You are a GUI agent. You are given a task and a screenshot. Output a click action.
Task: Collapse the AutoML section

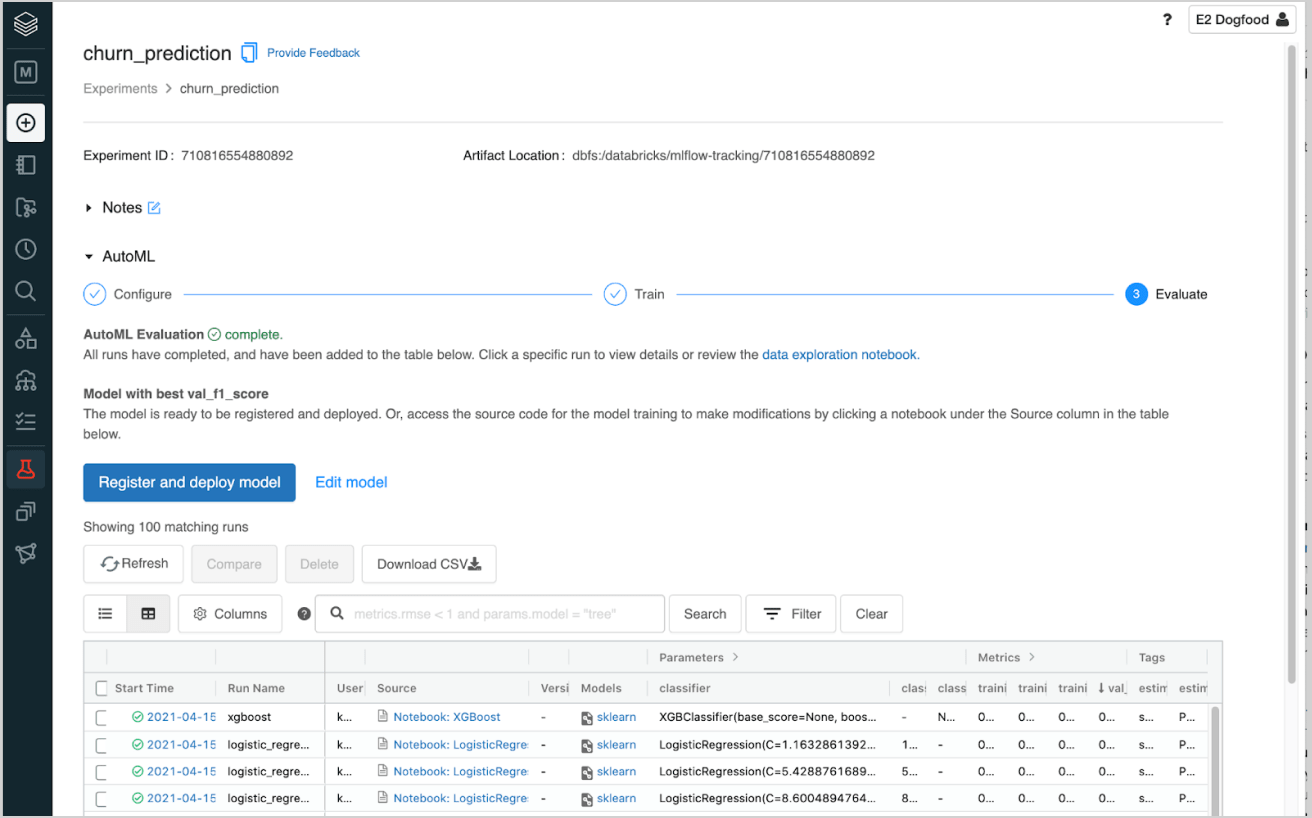tap(89, 257)
